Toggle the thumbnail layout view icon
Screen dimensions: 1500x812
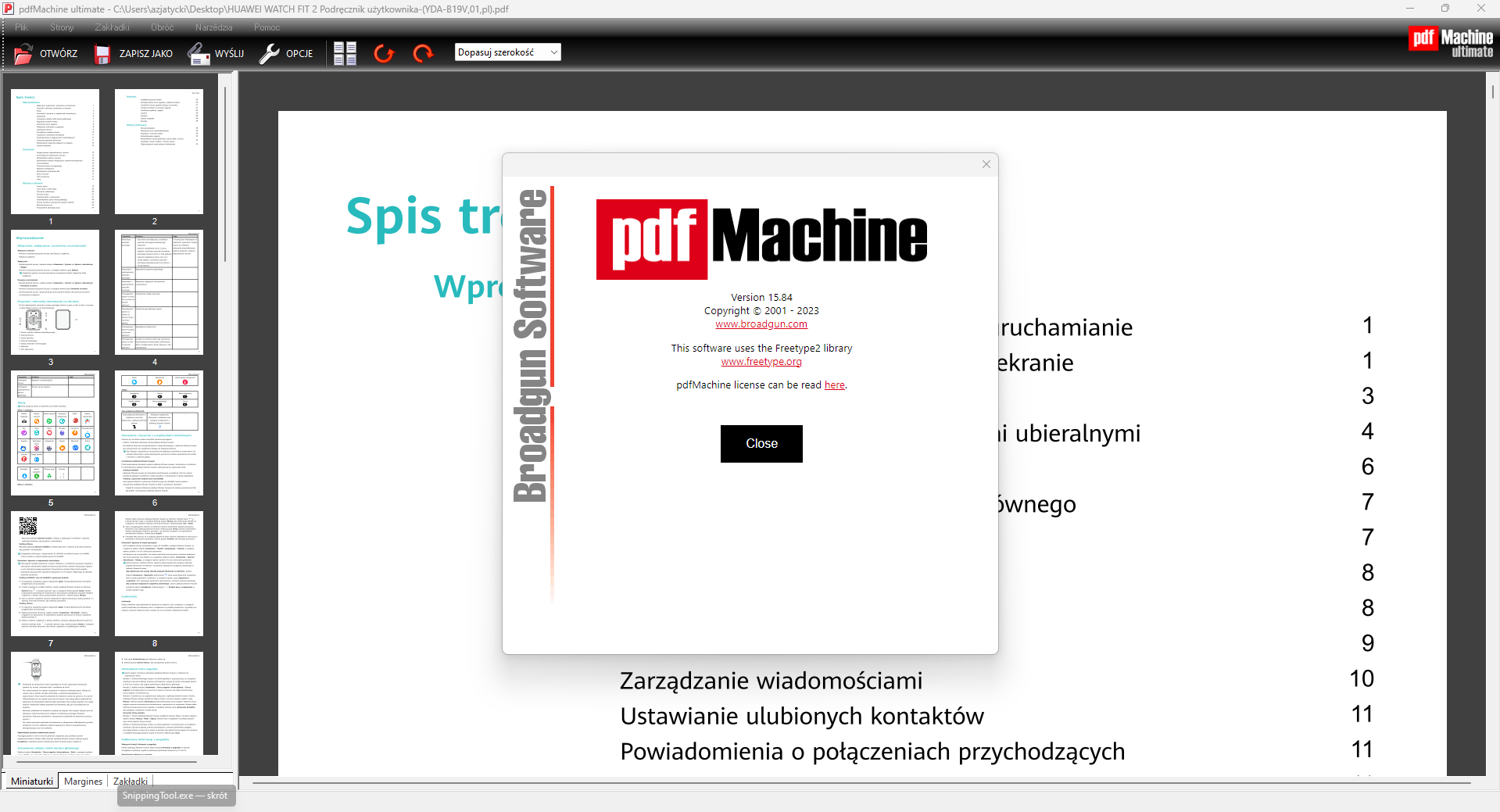[x=345, y=53]
